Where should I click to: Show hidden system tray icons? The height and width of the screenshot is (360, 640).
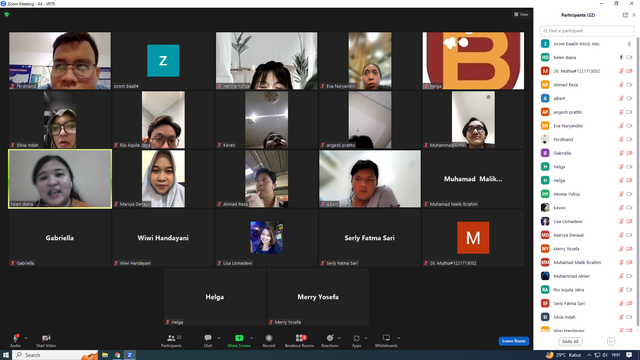(x=589, y=355)
